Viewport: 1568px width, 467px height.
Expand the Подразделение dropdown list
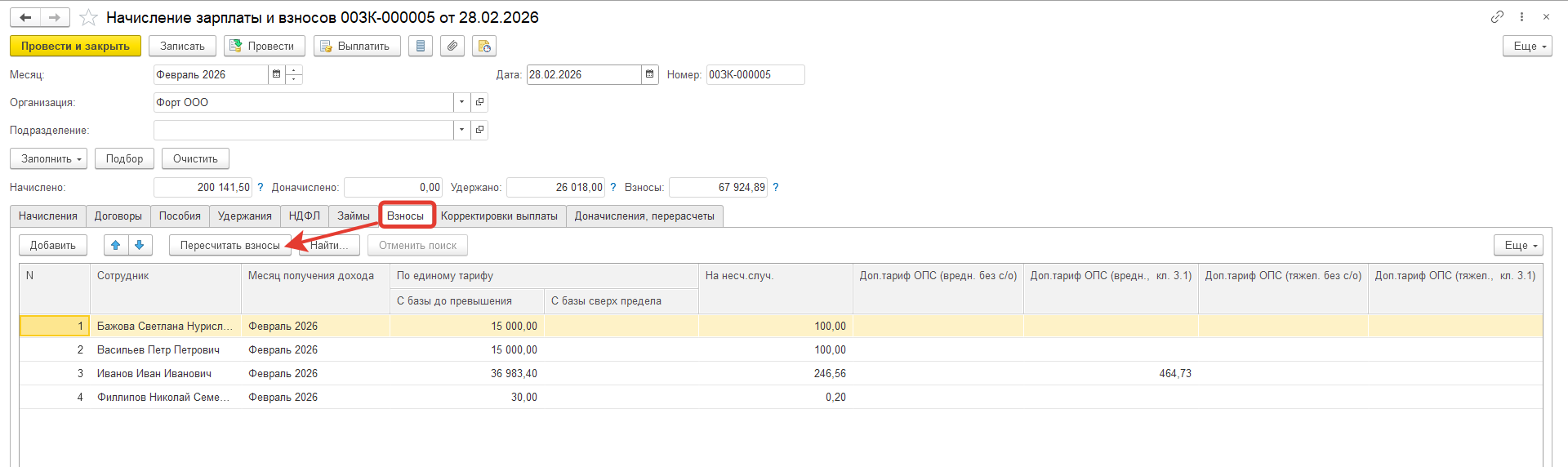click(x=462, y=130)
